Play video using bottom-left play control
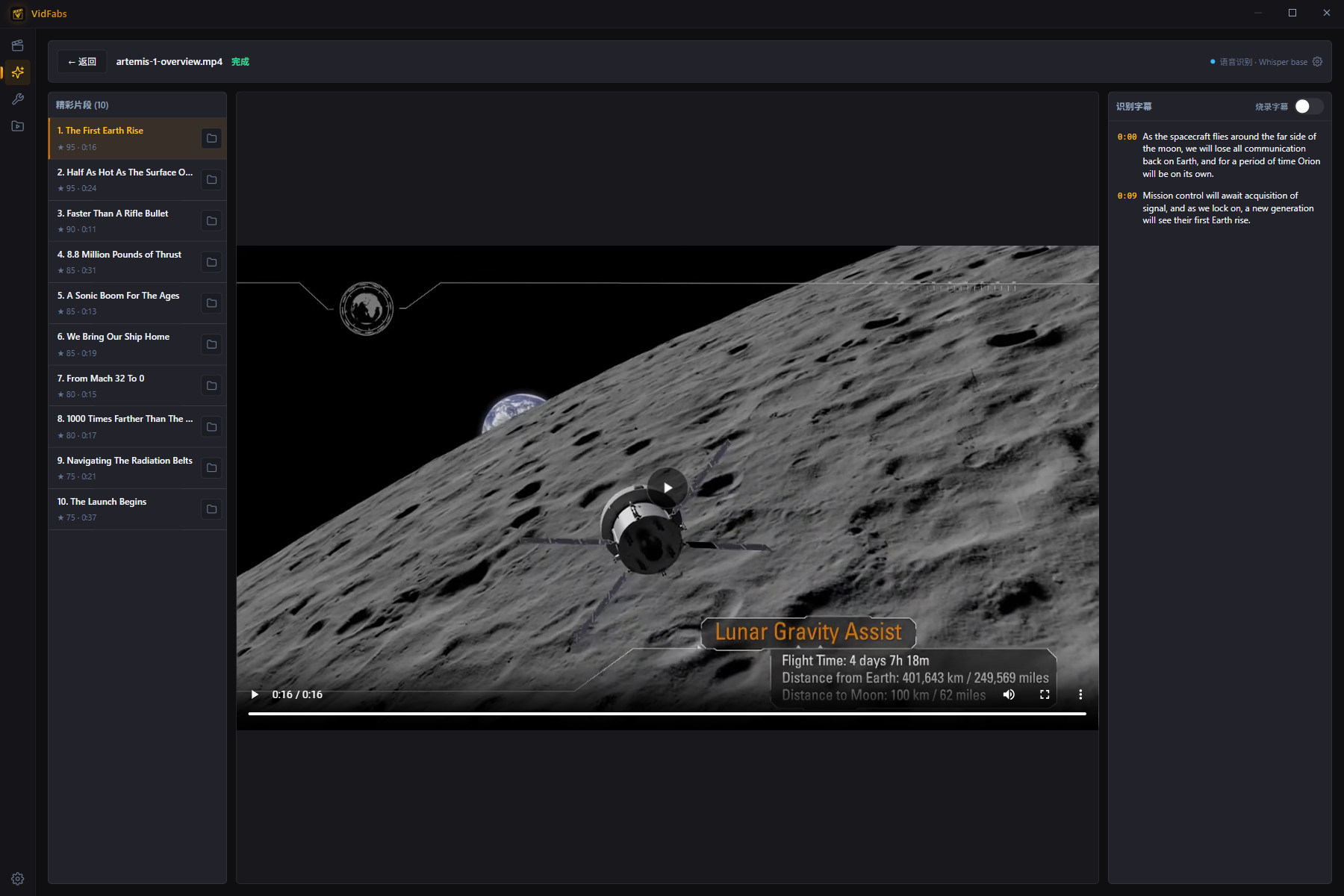1344x896 pixels. [255, 694]
